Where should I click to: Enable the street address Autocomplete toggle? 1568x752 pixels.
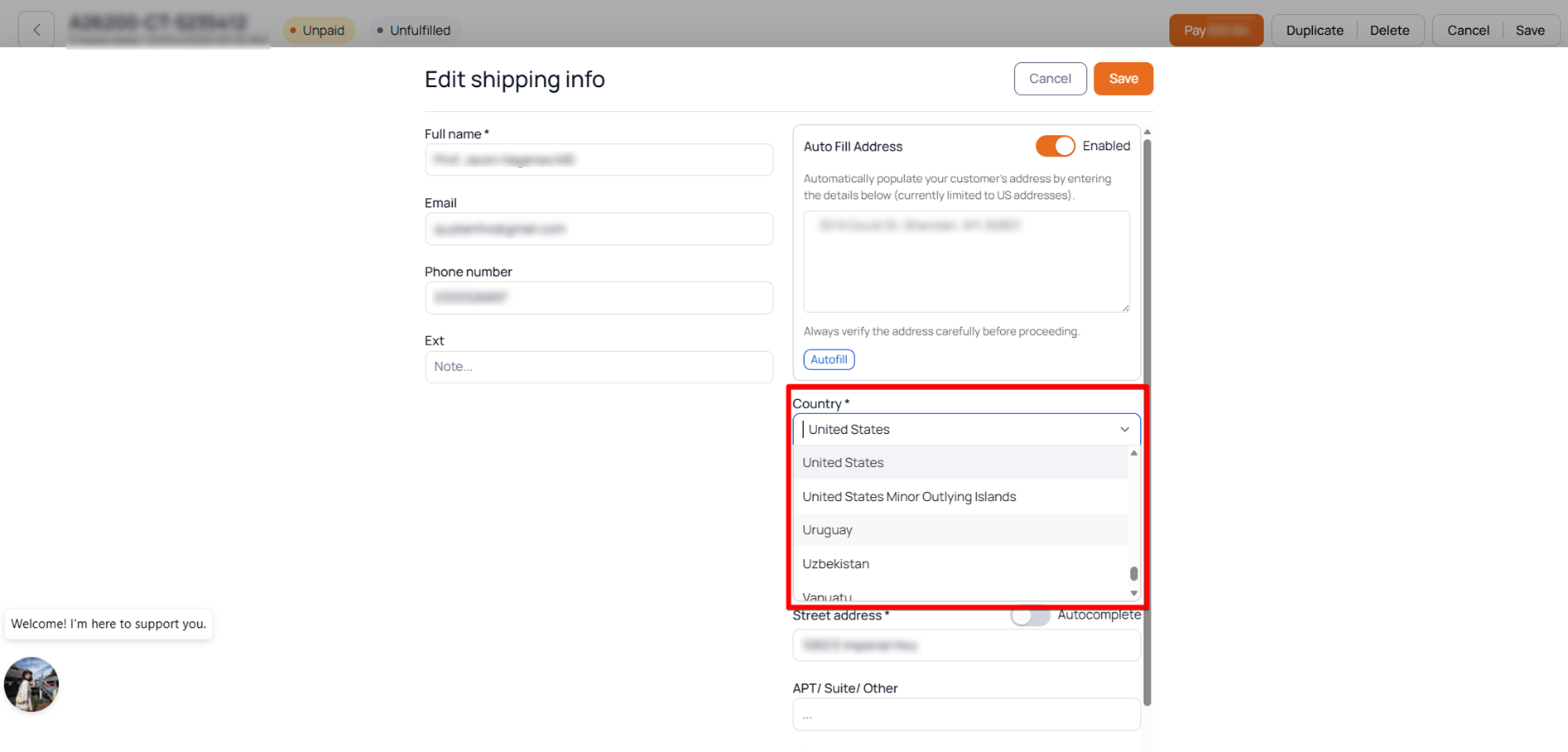pyautogui.click(x=1029, y=615)
